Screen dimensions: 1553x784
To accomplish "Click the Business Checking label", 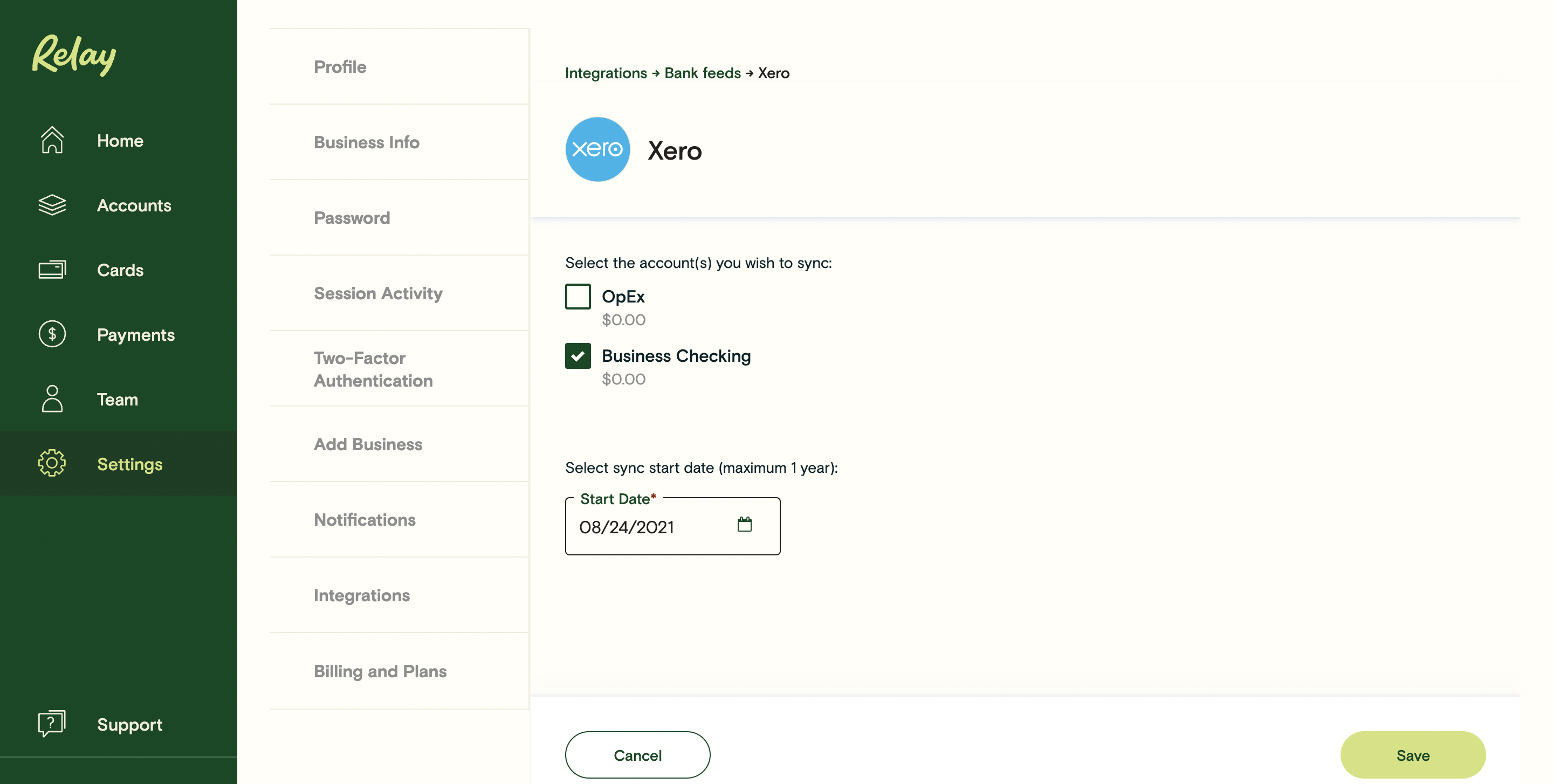I will pos(676,355).
